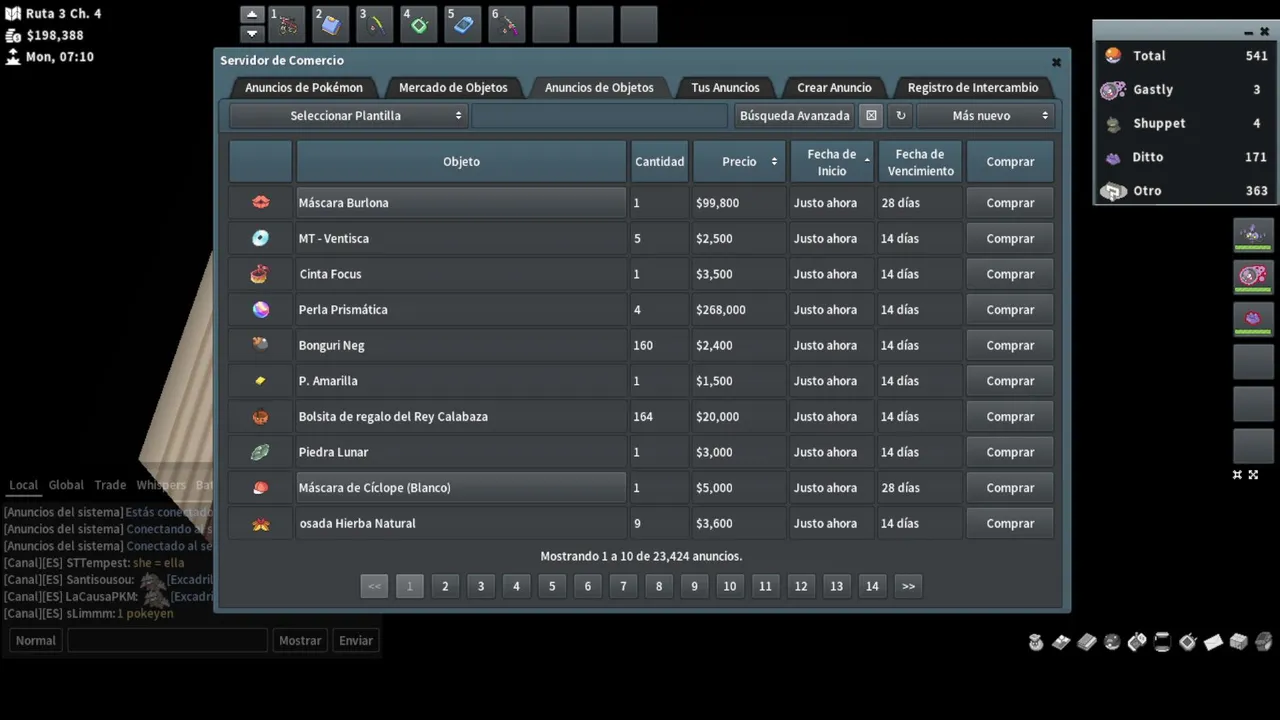Select the Ditto party member slot

[x=1253, y=319]
